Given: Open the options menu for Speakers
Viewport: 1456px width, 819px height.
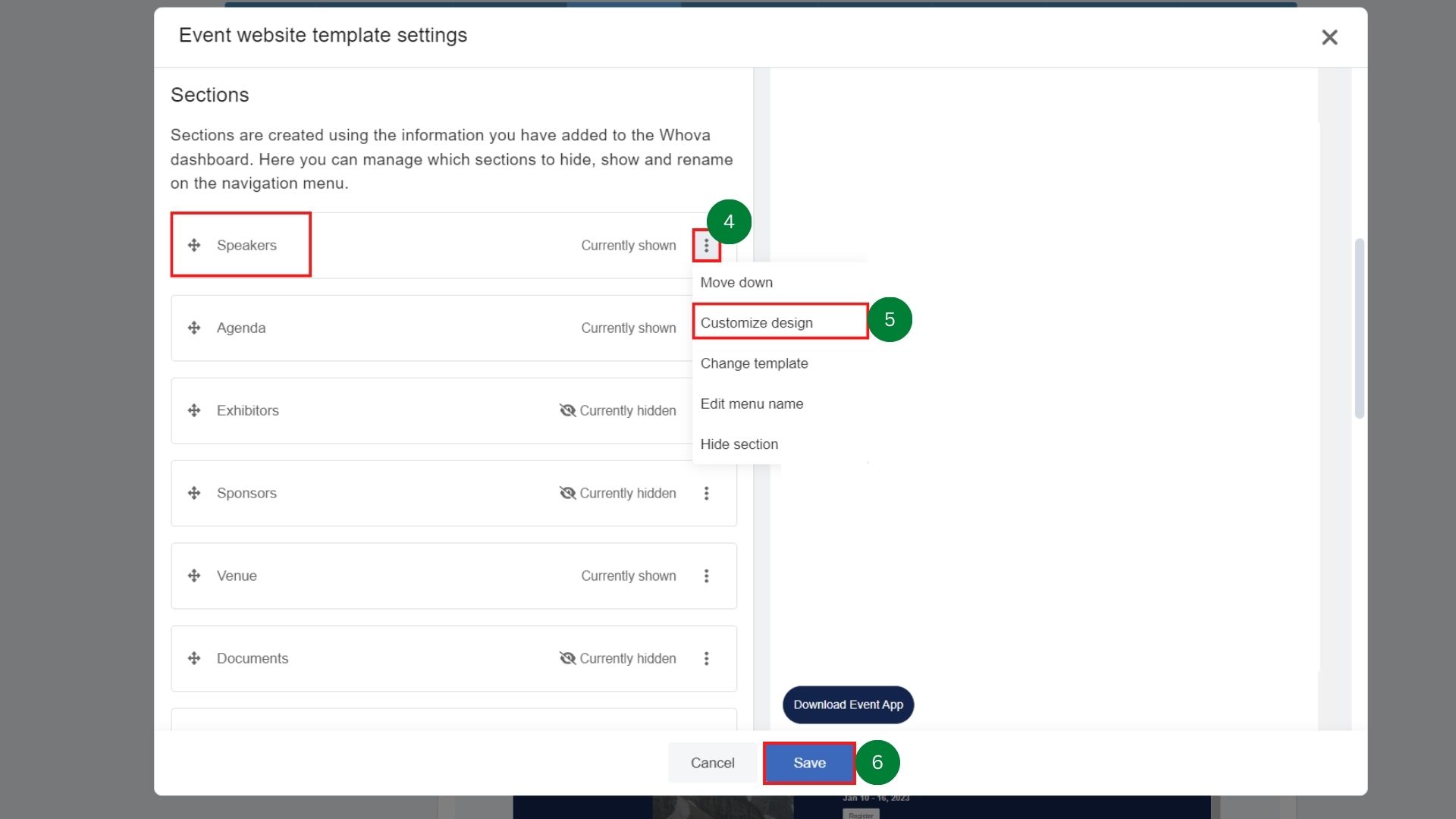Looking at the screenshot, I should pos(706,245).
